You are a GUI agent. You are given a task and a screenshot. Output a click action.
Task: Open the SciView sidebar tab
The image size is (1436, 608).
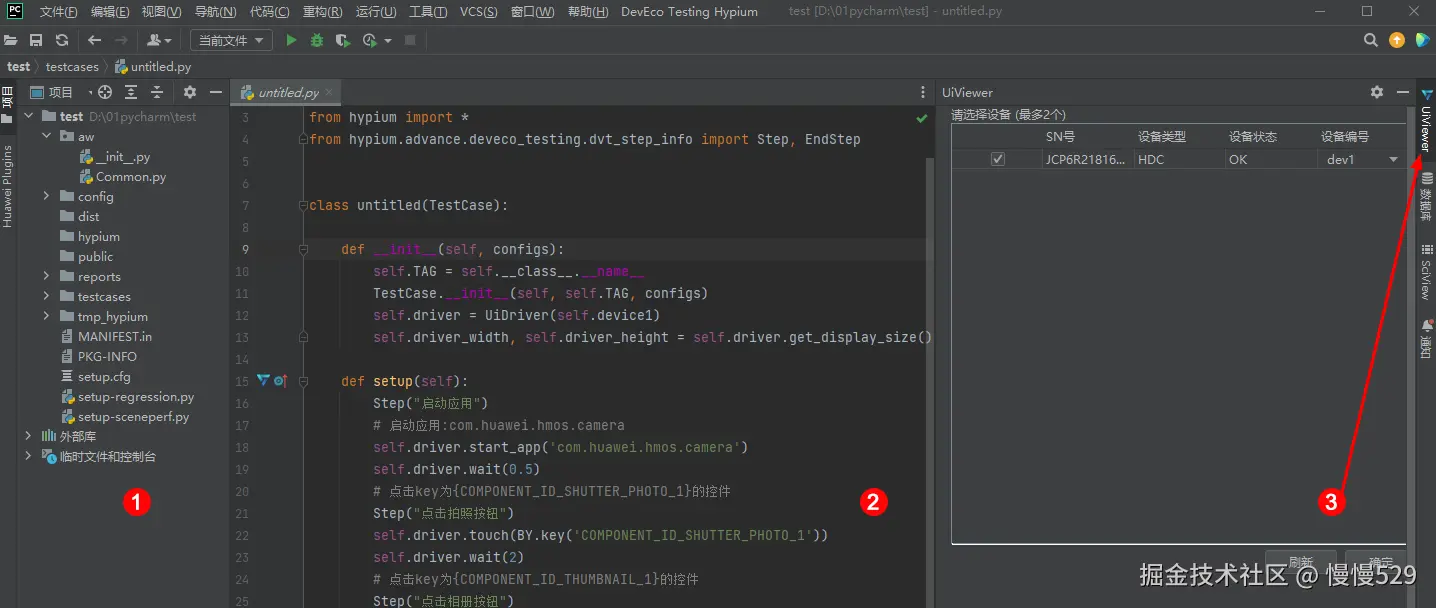click(x=1427, y=273)
